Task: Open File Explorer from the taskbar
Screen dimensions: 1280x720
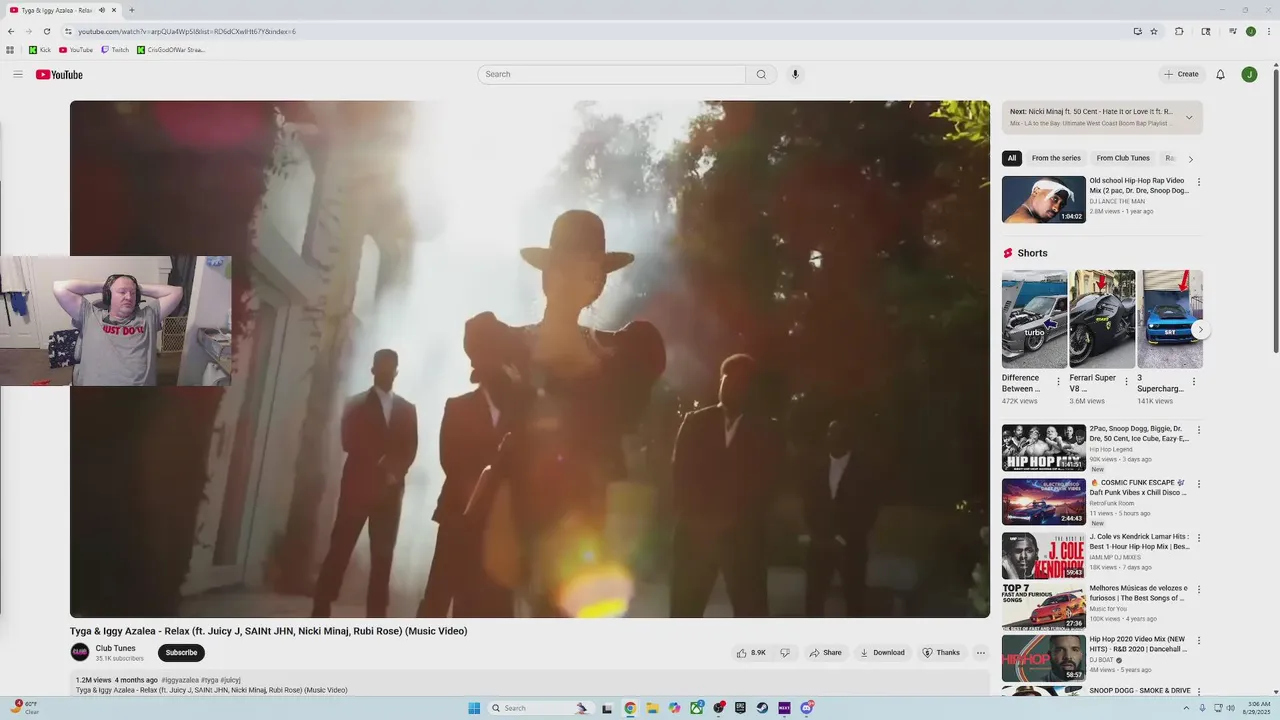Action: (652, 708)
